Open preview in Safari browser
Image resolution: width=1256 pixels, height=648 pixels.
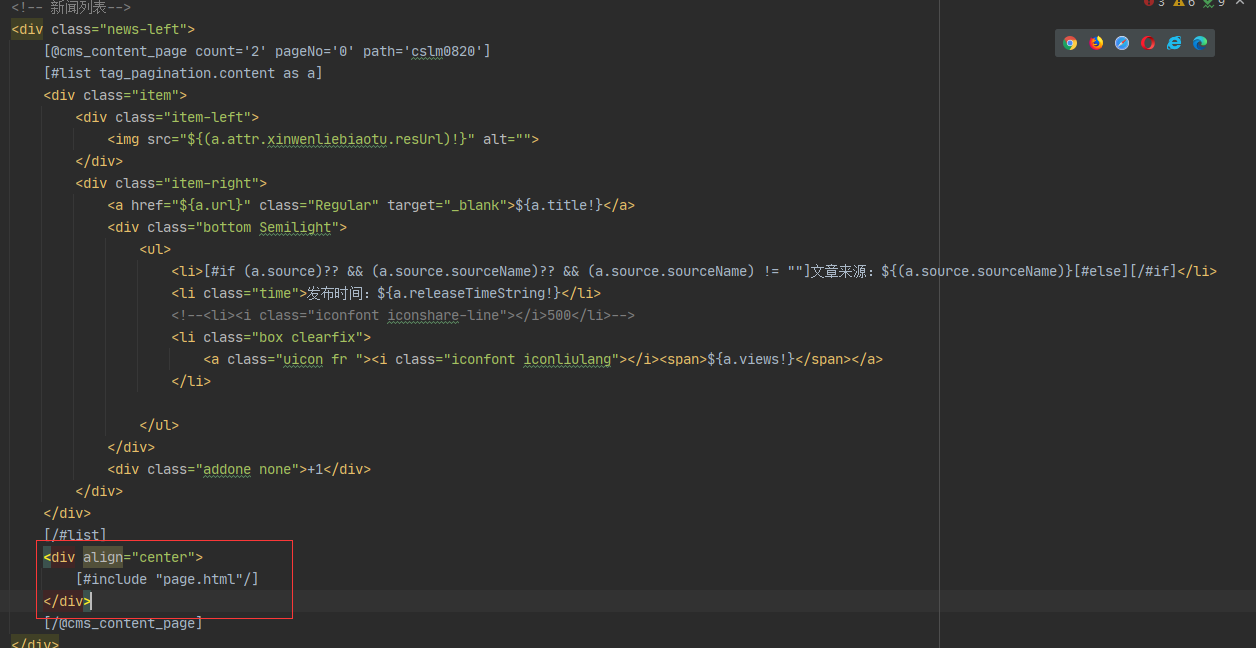pyautogui.click(x=1122, y=43)
